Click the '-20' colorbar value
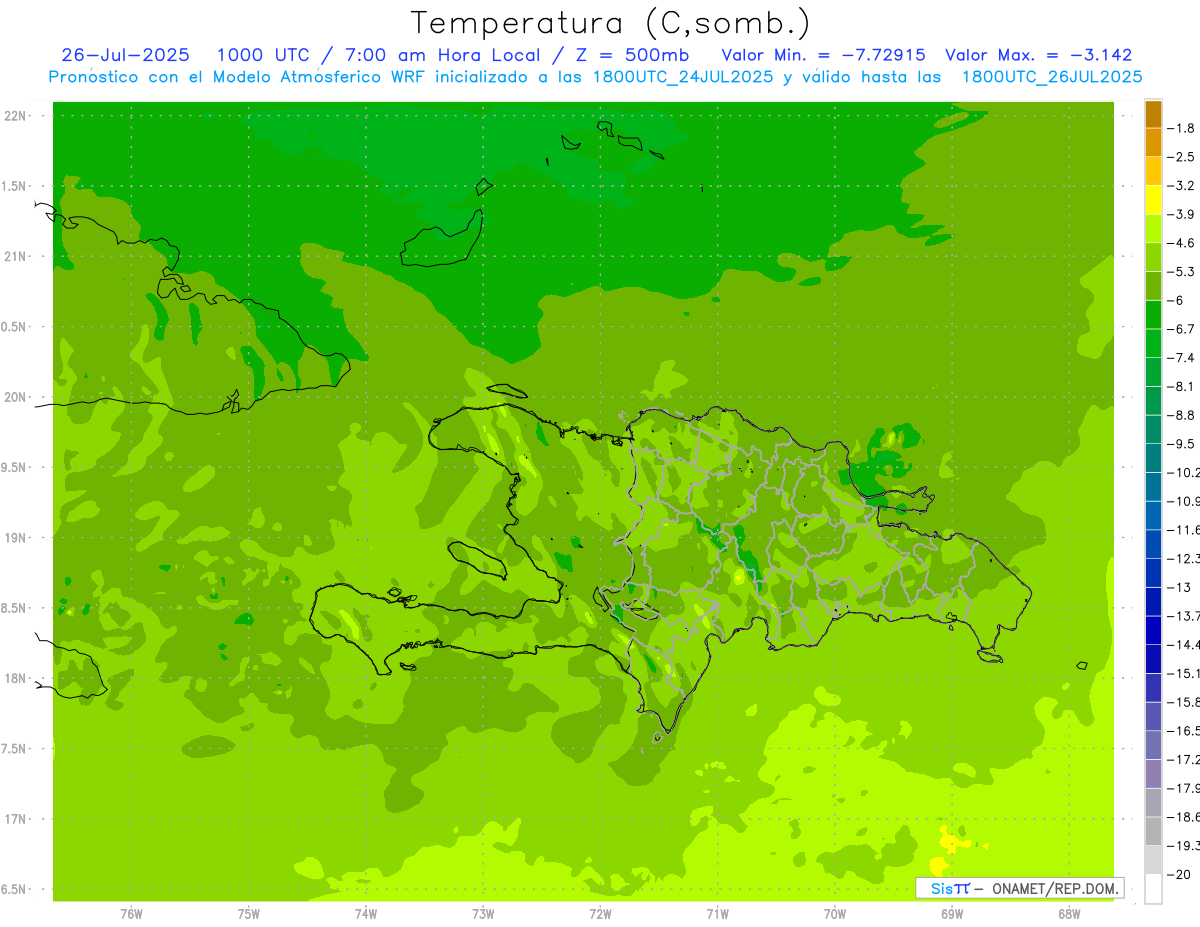1200x927 pixels. tap(1180, 874)
